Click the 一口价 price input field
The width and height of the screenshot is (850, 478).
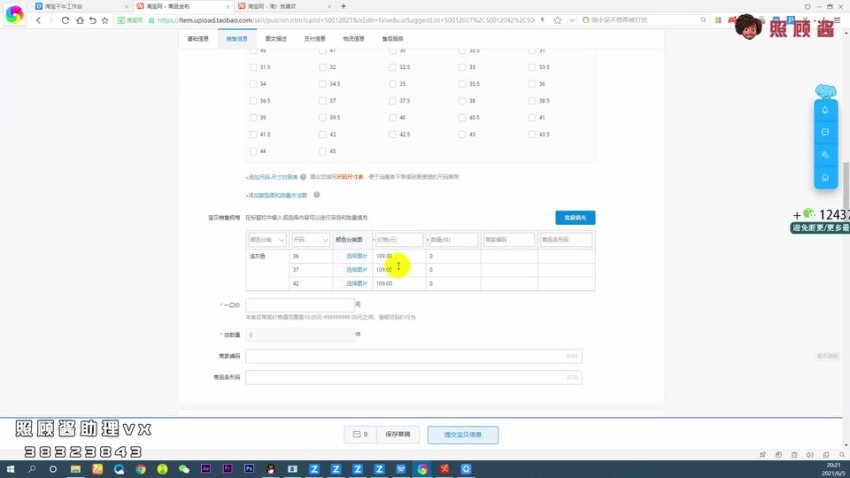pos(300,304)
